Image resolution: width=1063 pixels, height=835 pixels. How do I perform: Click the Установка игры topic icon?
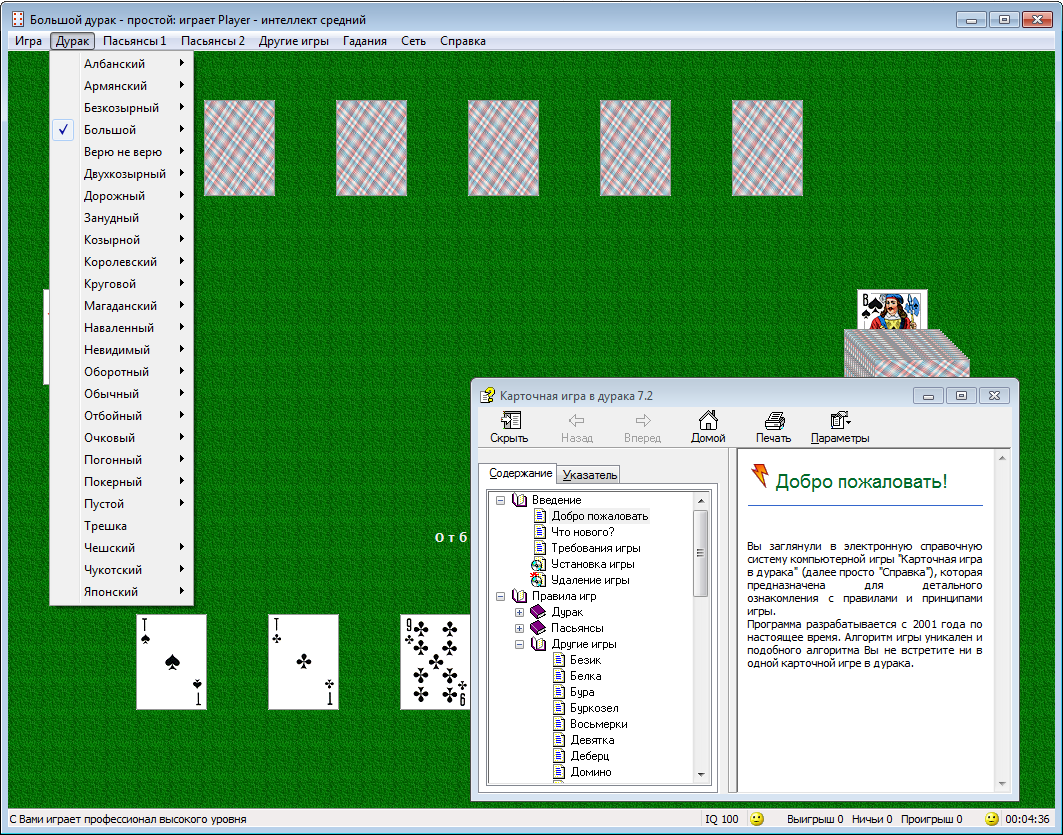coord(538,564)
